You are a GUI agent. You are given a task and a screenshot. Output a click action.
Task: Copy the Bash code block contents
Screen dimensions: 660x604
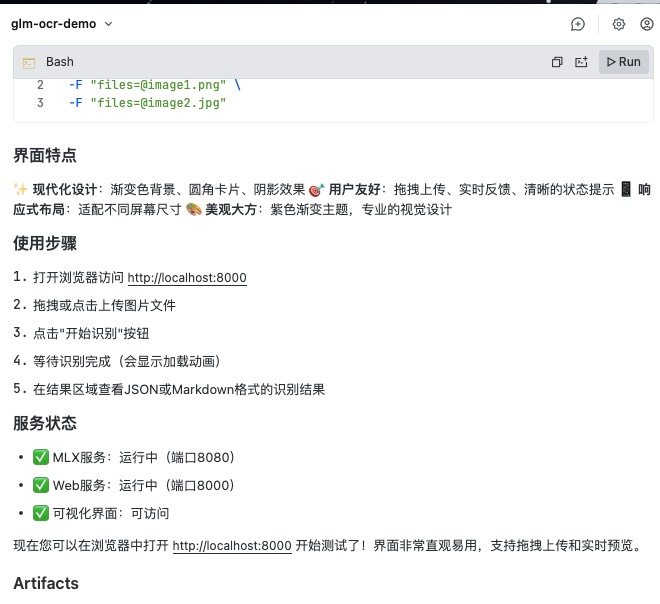point(557,62)
